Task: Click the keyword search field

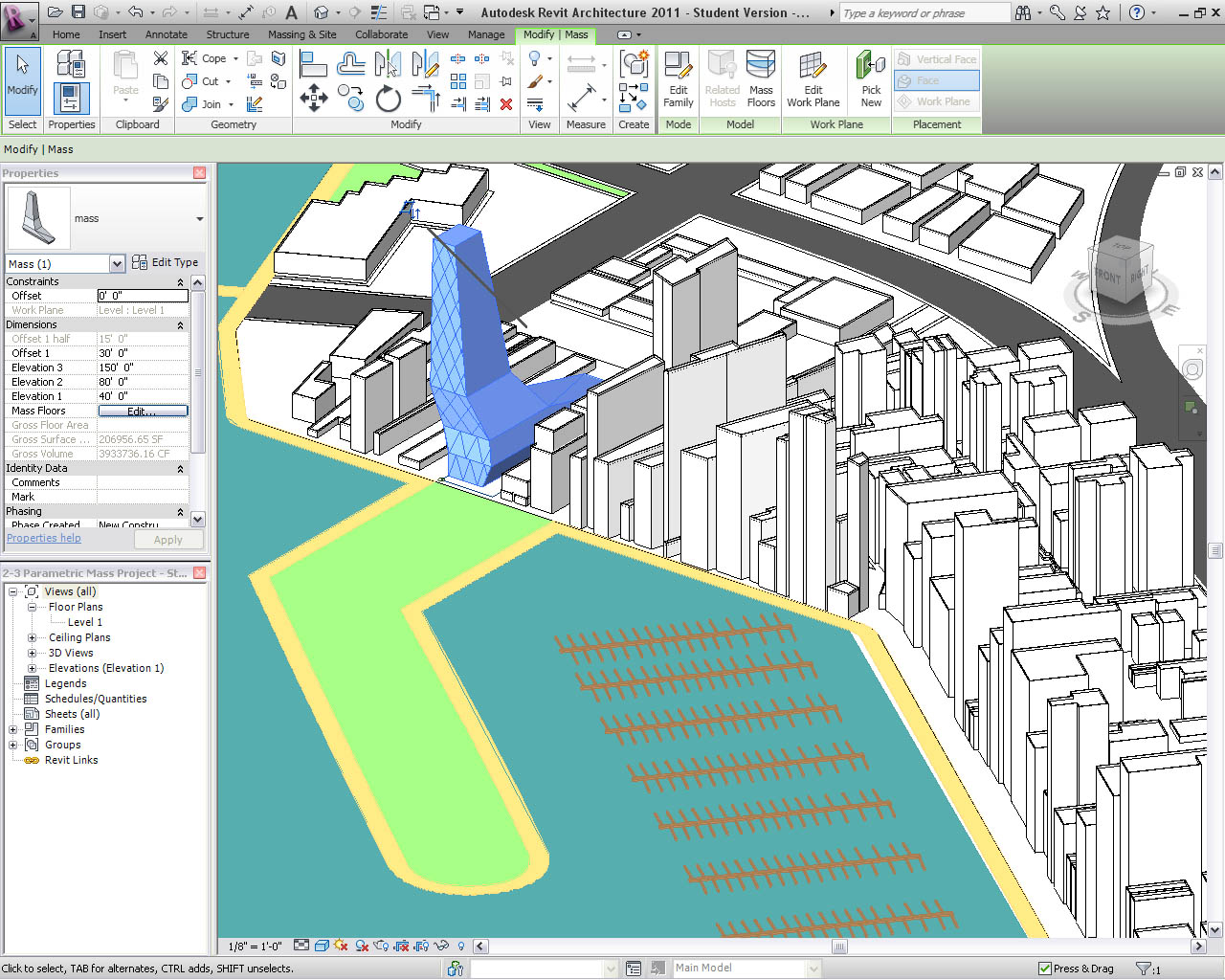Action: [x=924, y=13]
